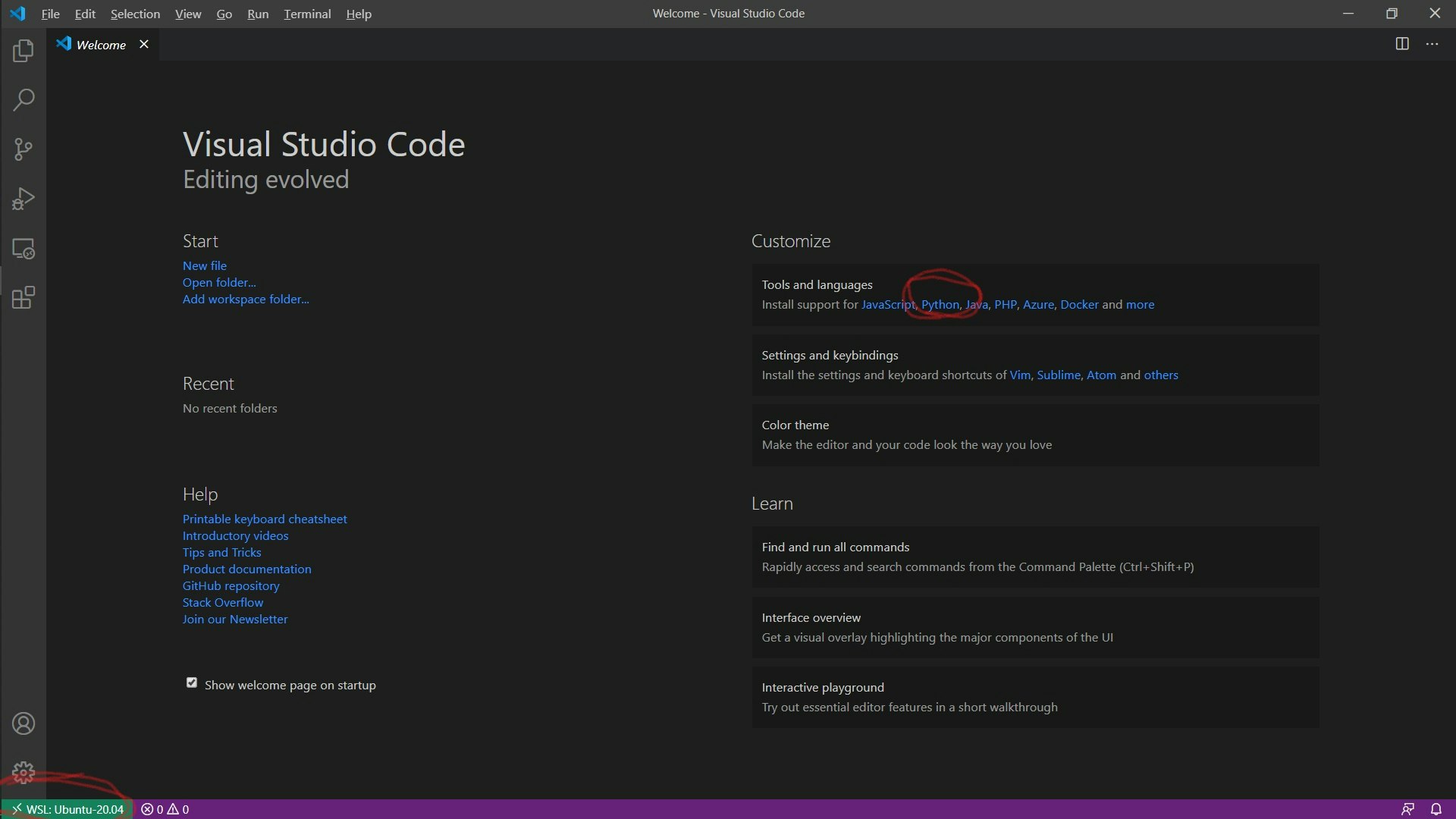Close the Welcome tab
1456x819 pixels.
(144, 45)
